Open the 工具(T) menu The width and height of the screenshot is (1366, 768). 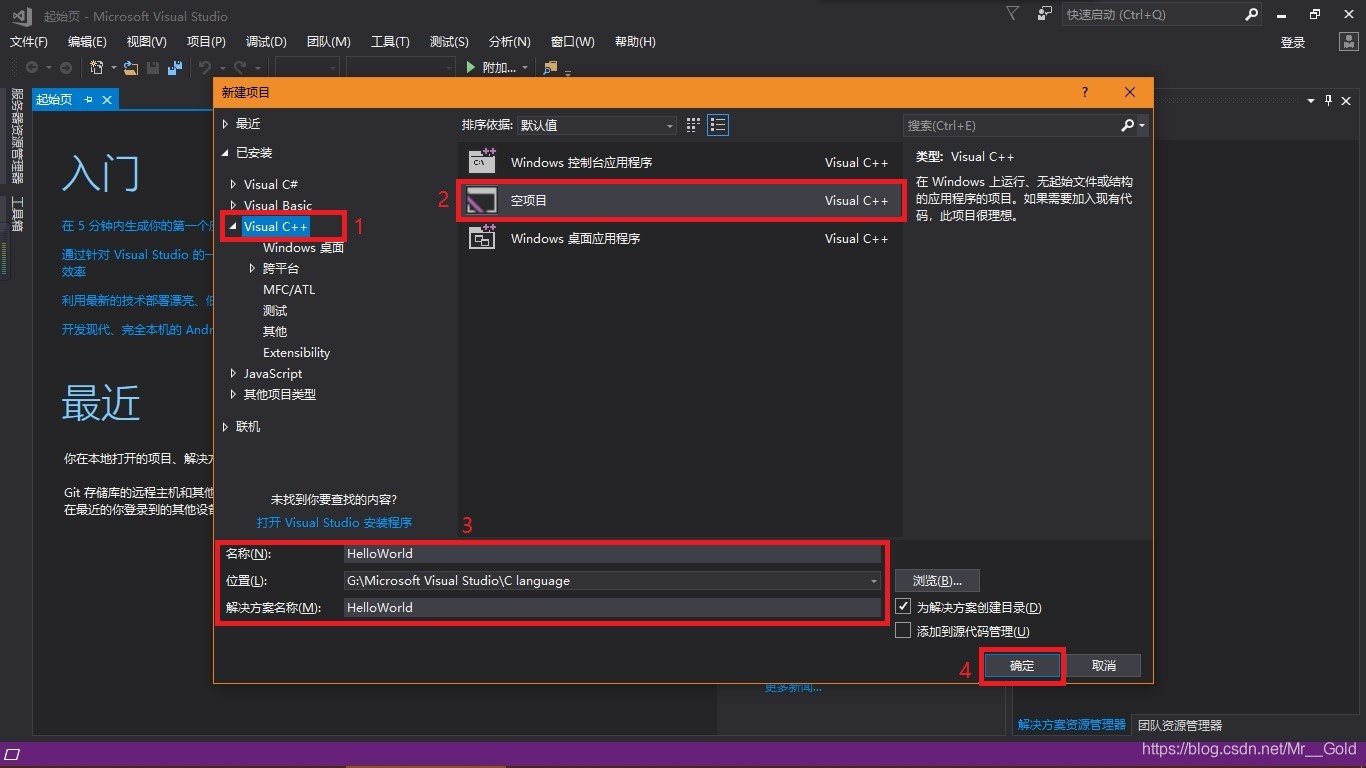pyautogui.click(x=390, y=41)
